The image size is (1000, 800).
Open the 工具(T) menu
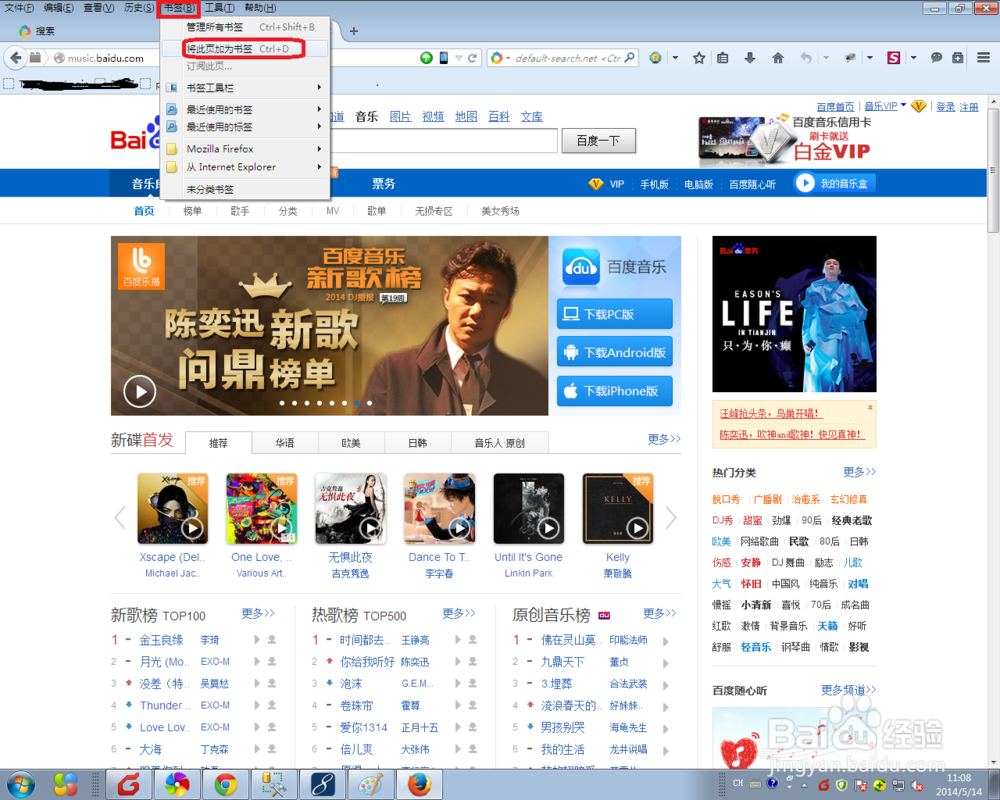pos(219,8)
